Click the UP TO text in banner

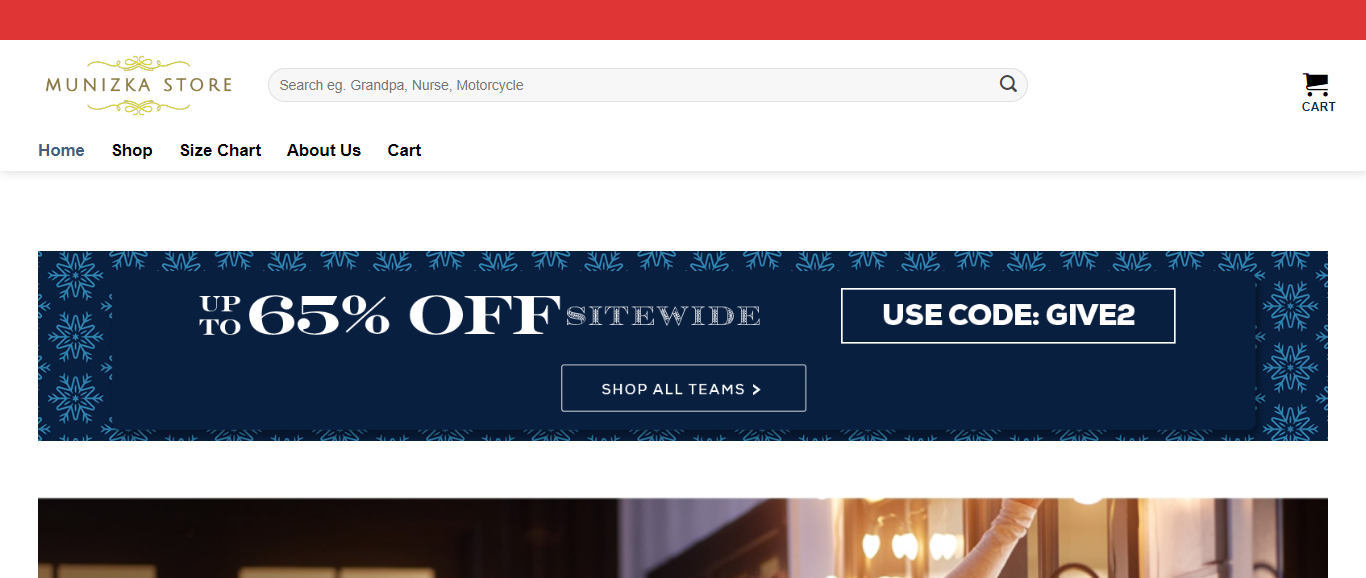(221, 315)
